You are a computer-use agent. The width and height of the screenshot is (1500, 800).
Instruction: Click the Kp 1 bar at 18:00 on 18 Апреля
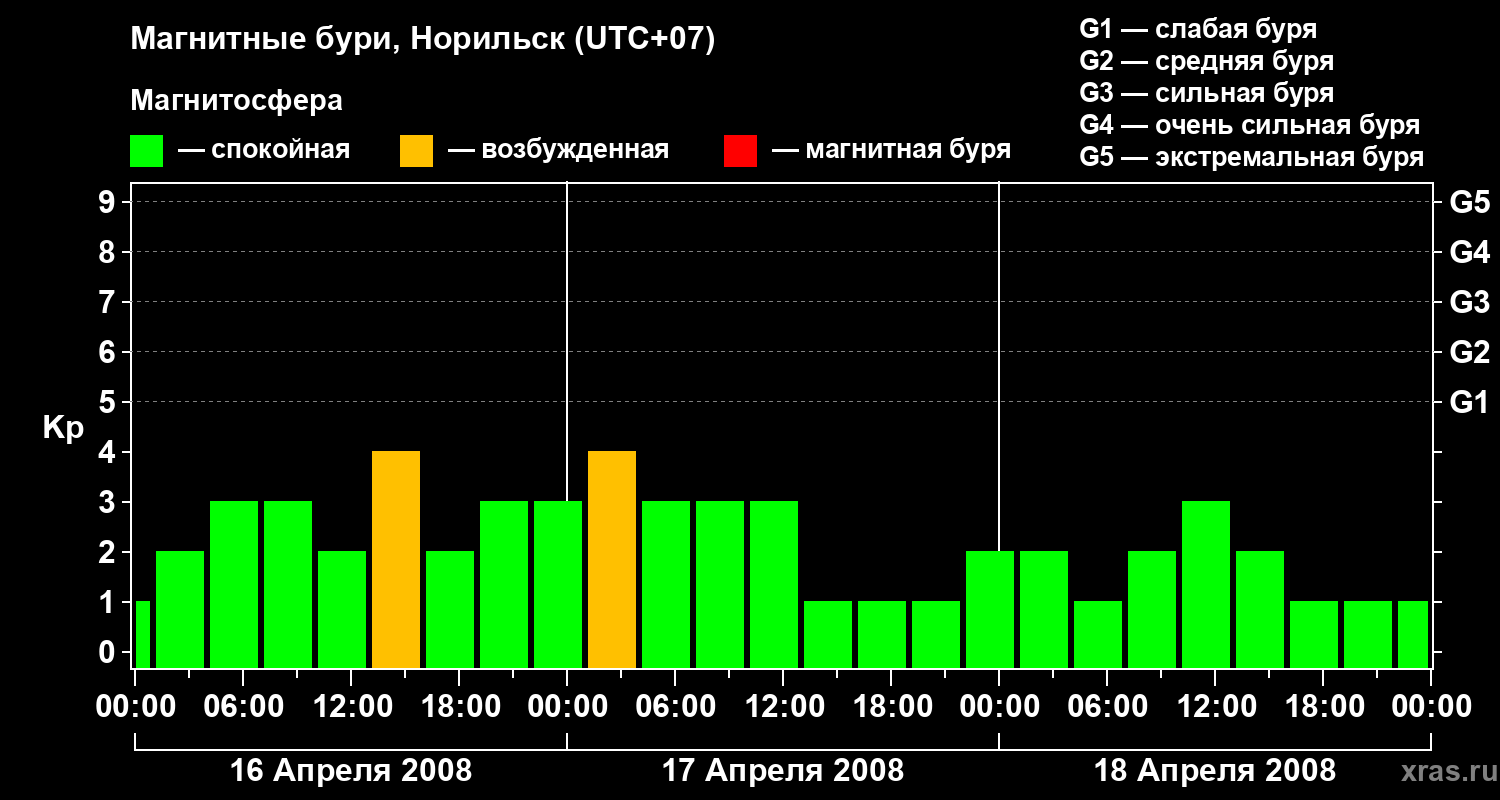[x=1314, y=635]
